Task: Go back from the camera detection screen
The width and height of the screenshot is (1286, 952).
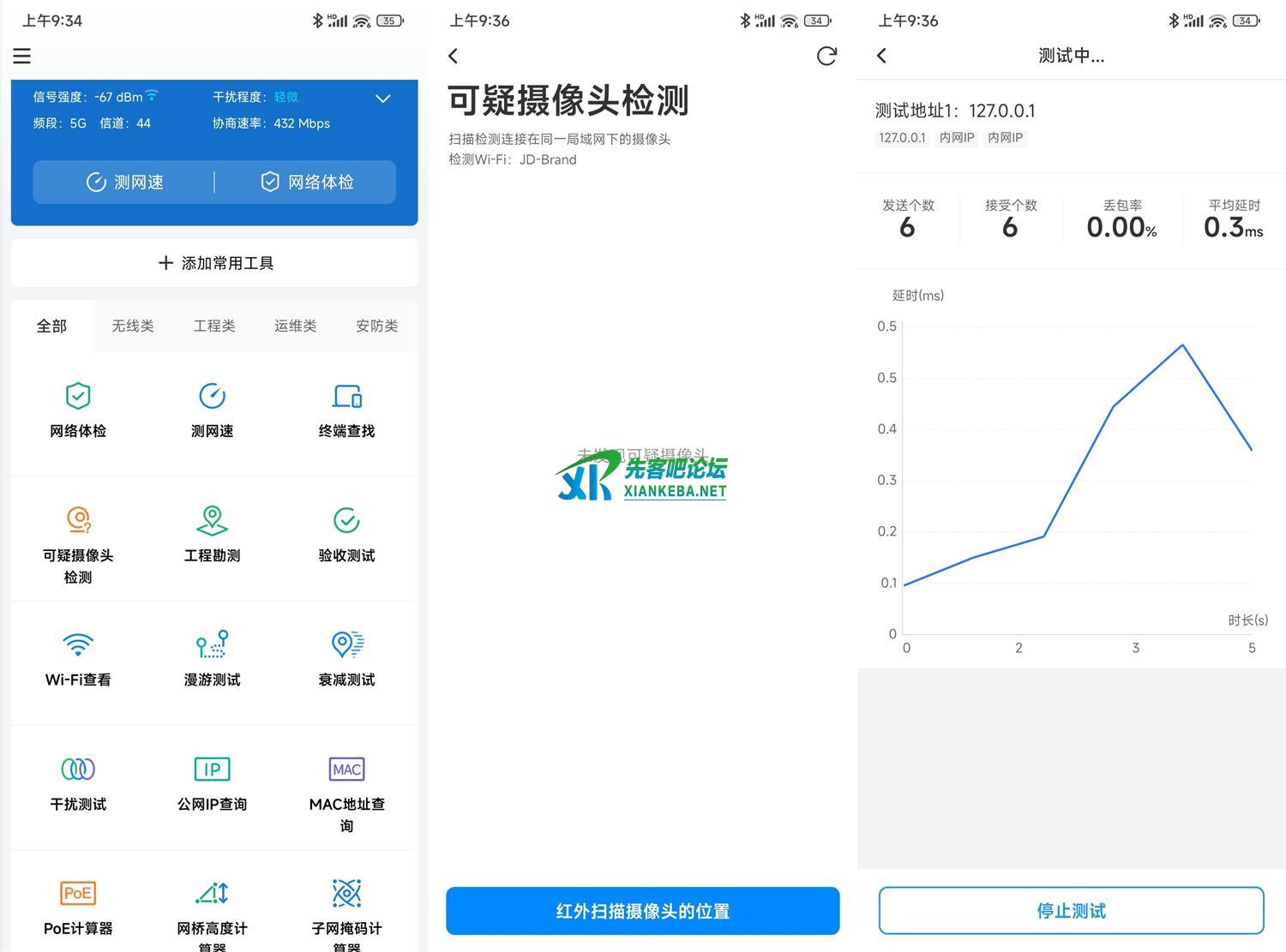Action: point(454,57)
